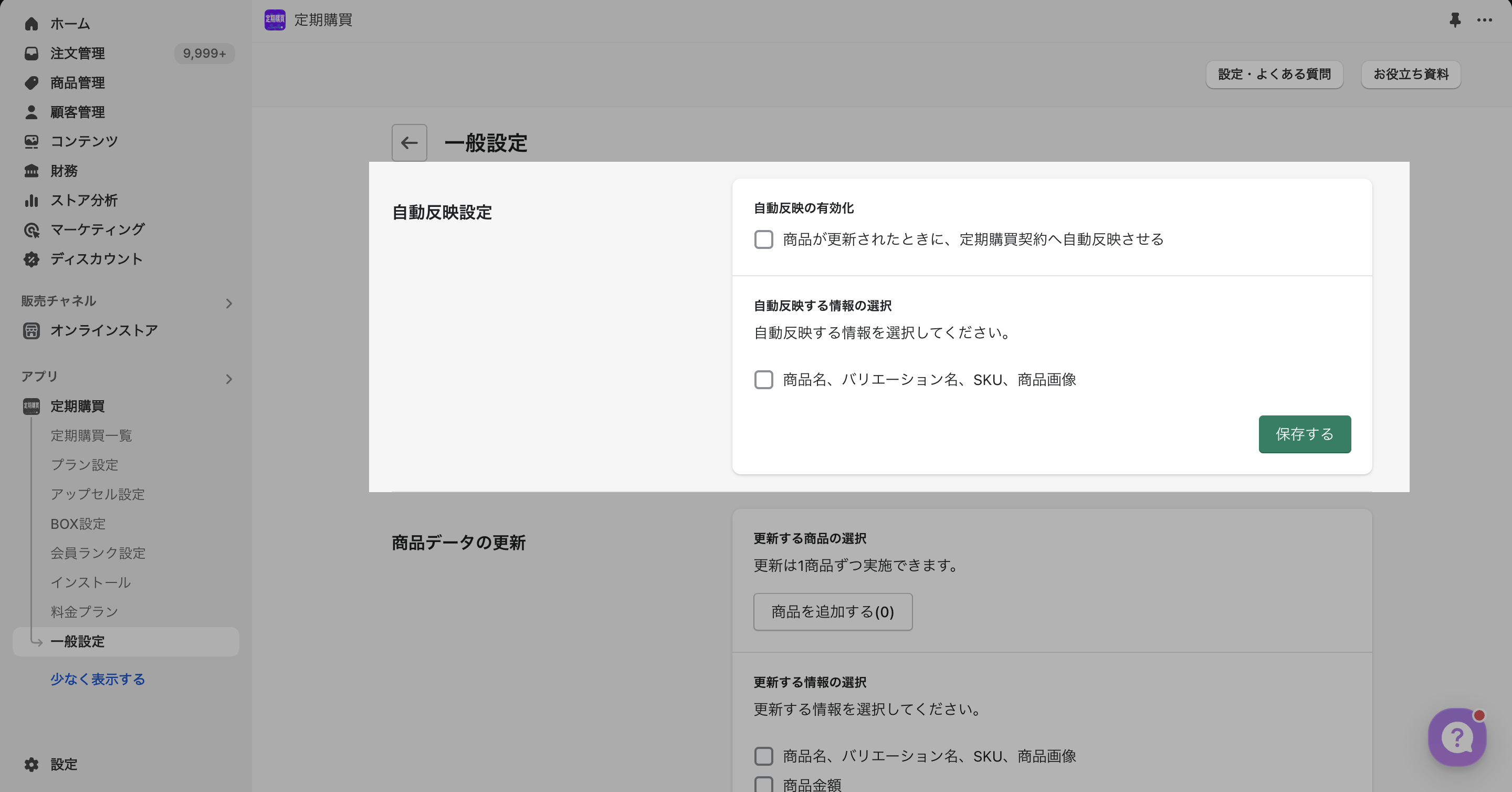1512x792 pixels.
Task: Open 注文管理 inbox icon
Action: (x=31, y=54)
